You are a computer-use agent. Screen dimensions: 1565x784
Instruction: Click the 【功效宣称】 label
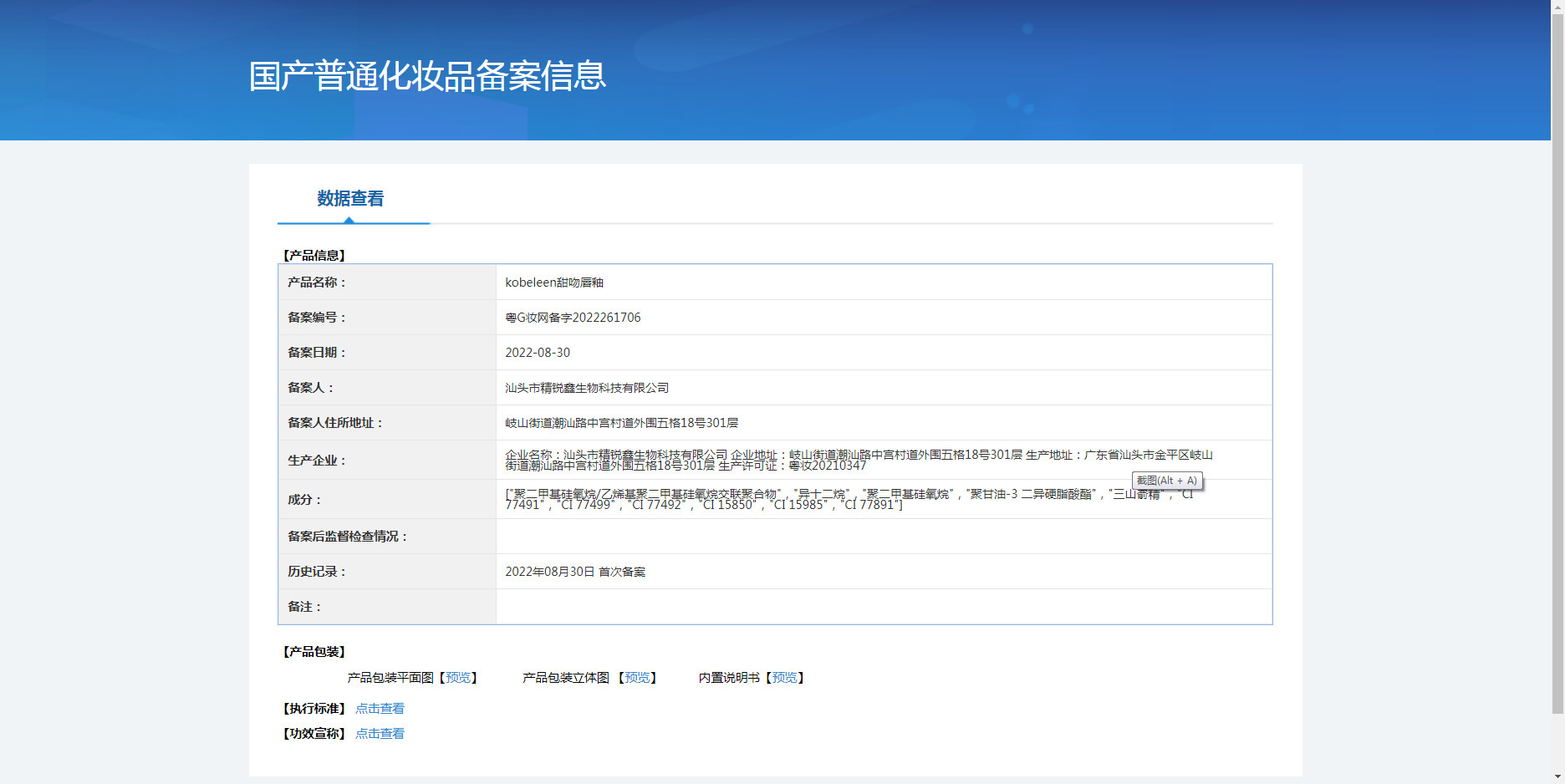coord(314,734)
